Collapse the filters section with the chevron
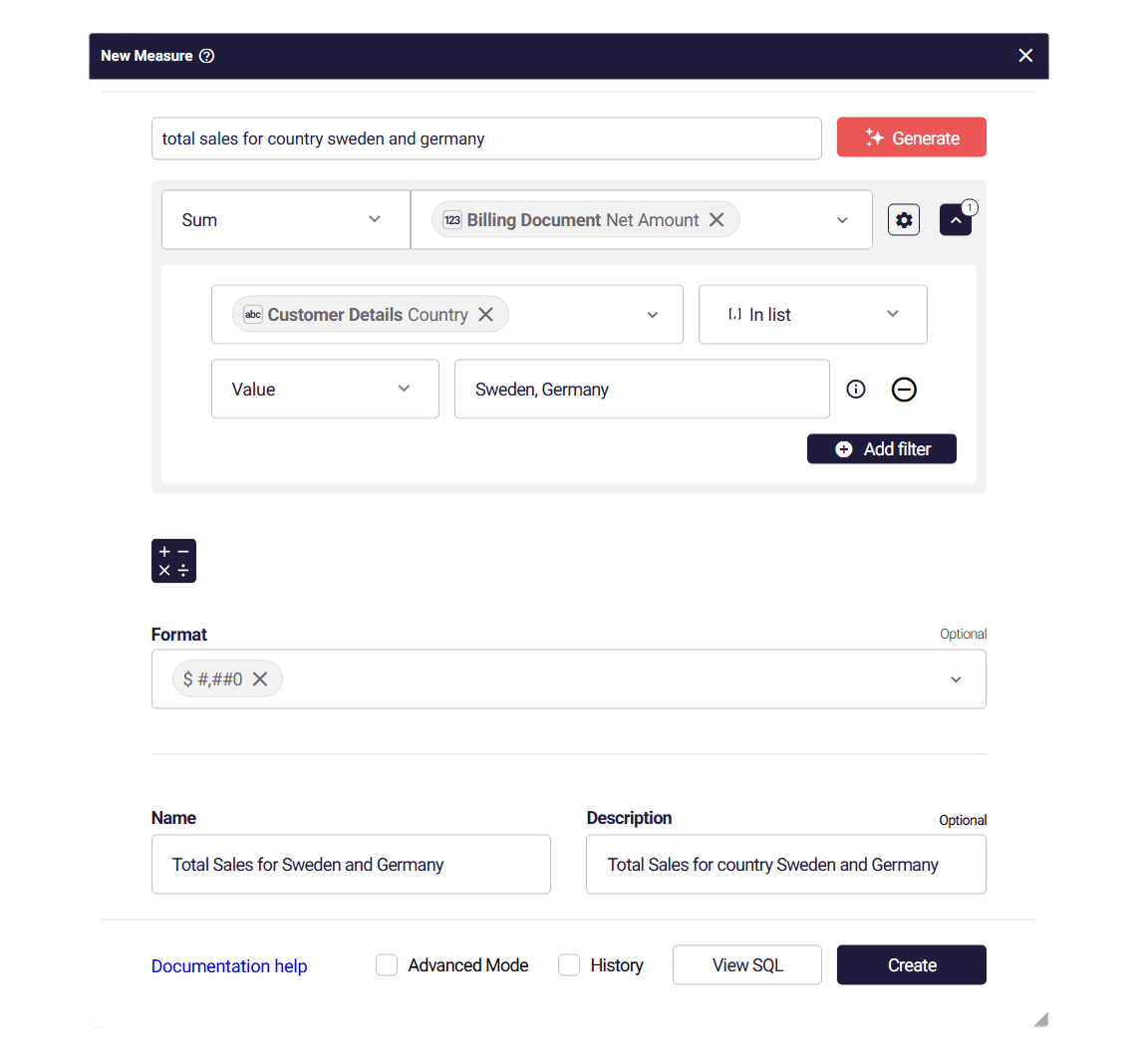Image resolution: width=1148 pixels, height=1063 pixels. [956, 219]
